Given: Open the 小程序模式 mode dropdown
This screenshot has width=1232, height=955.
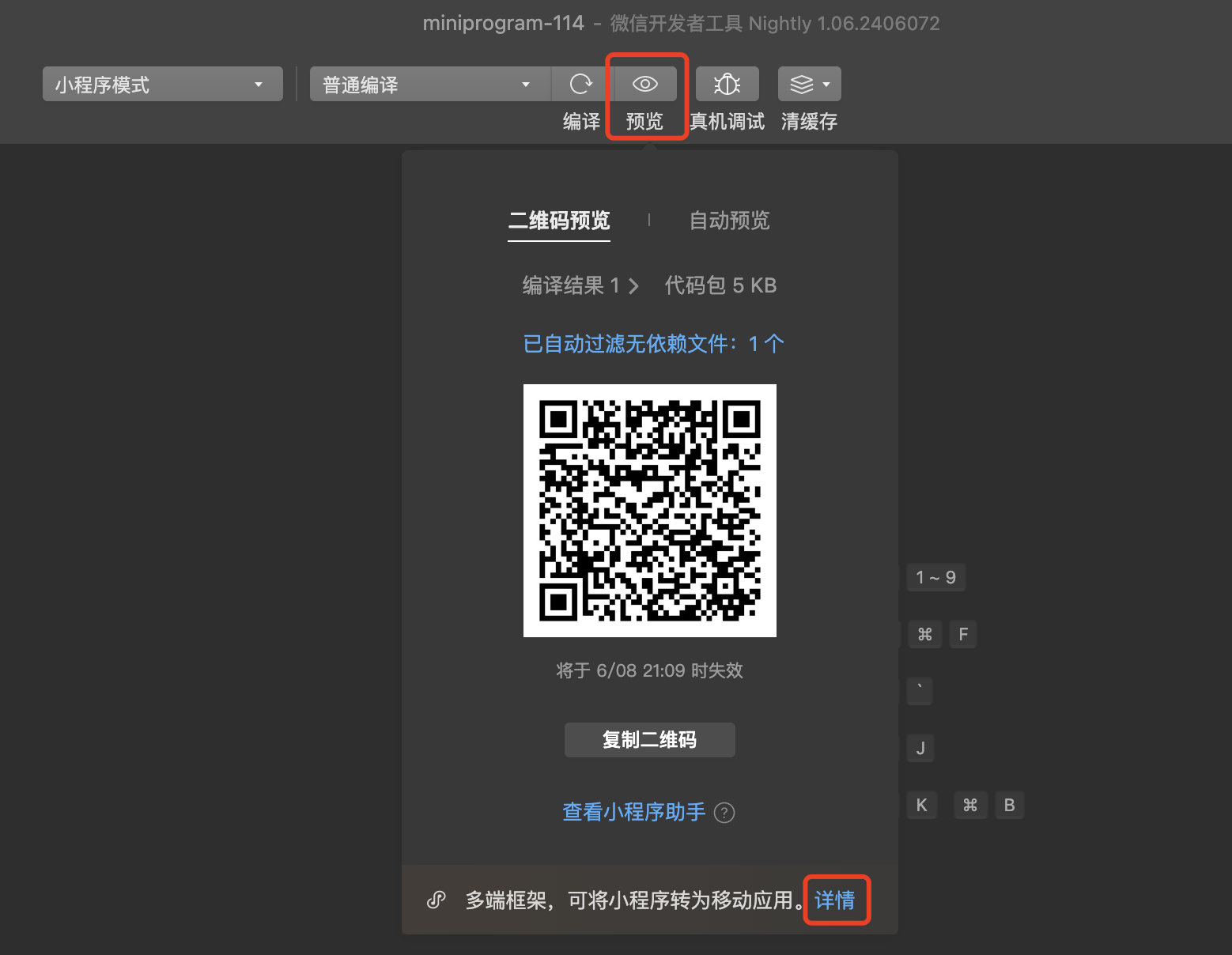Looking at the screenshot, I should click(x=162, y=84).
